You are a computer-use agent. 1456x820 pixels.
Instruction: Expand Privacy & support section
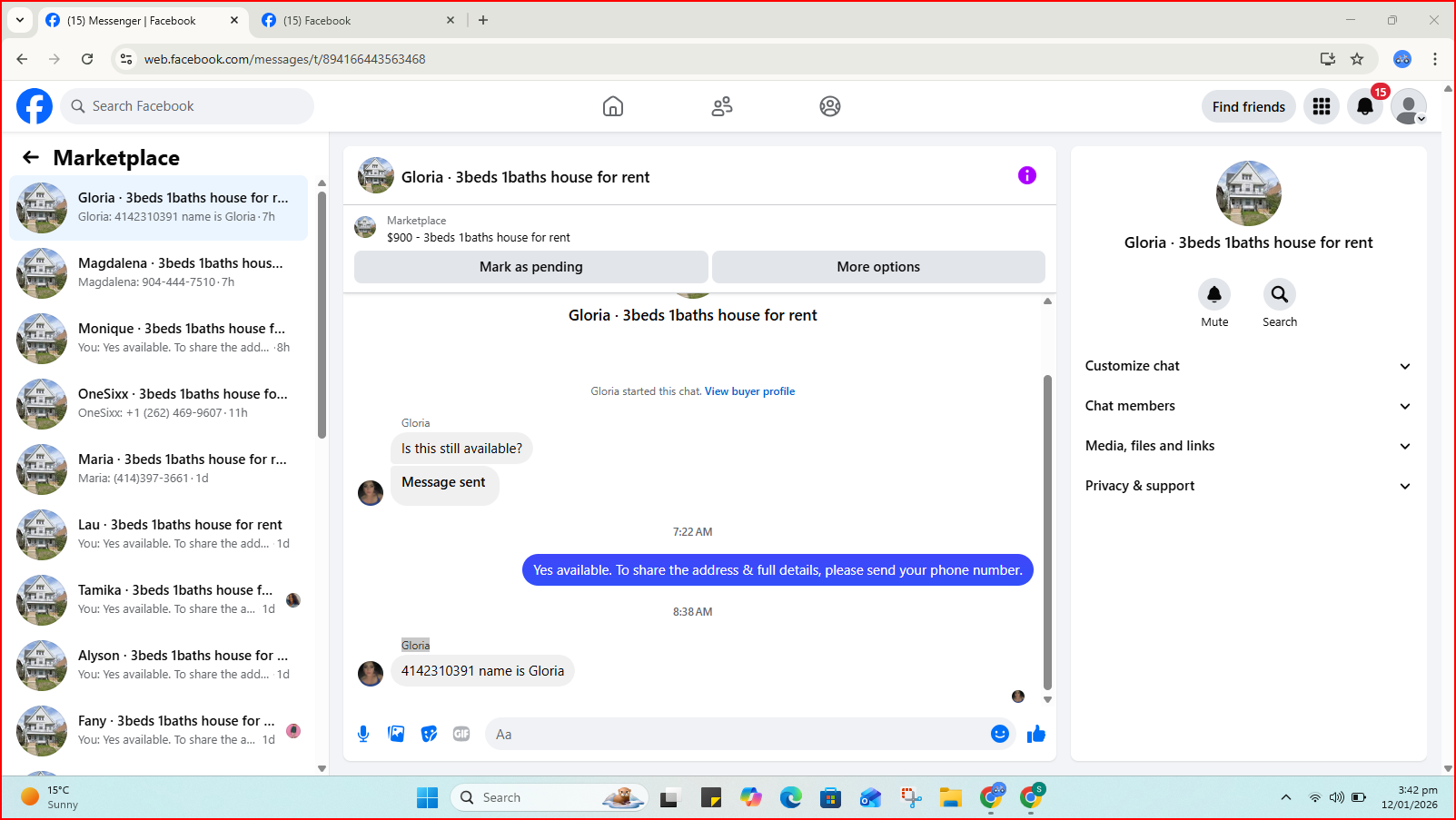pos(1248,486)
